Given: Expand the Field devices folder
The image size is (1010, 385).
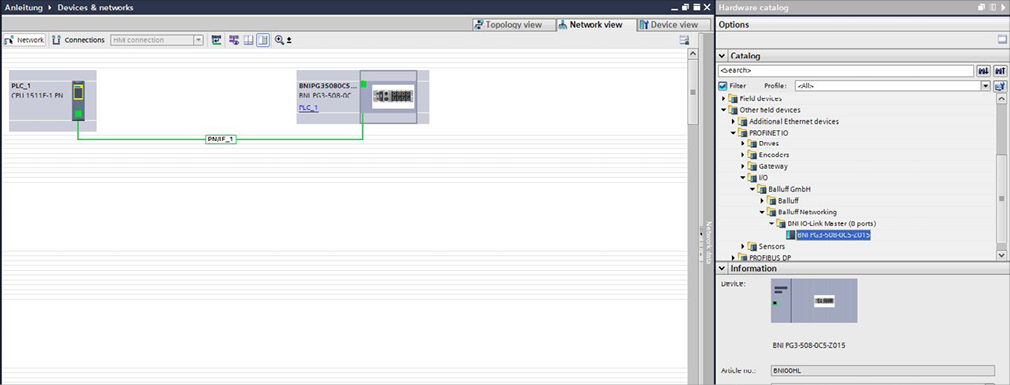Looking at the screenshot, I should pyautogui.click(x=723, y=99).
